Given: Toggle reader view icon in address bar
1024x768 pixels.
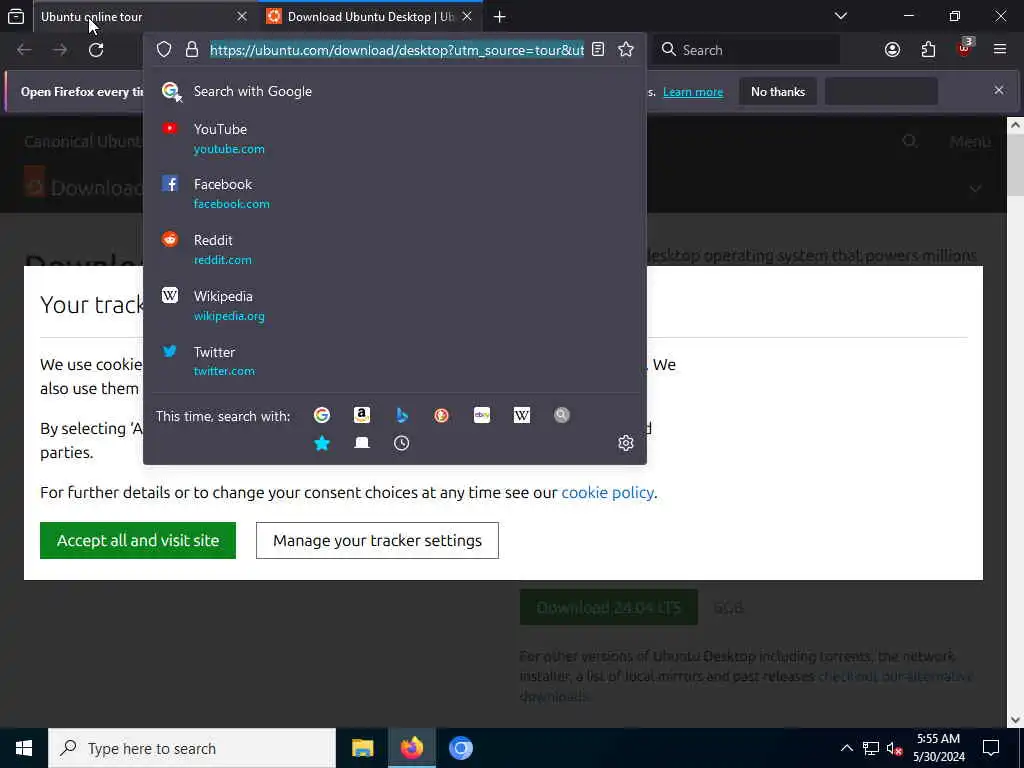Looking at the screenshot, I should pos(598,50).
